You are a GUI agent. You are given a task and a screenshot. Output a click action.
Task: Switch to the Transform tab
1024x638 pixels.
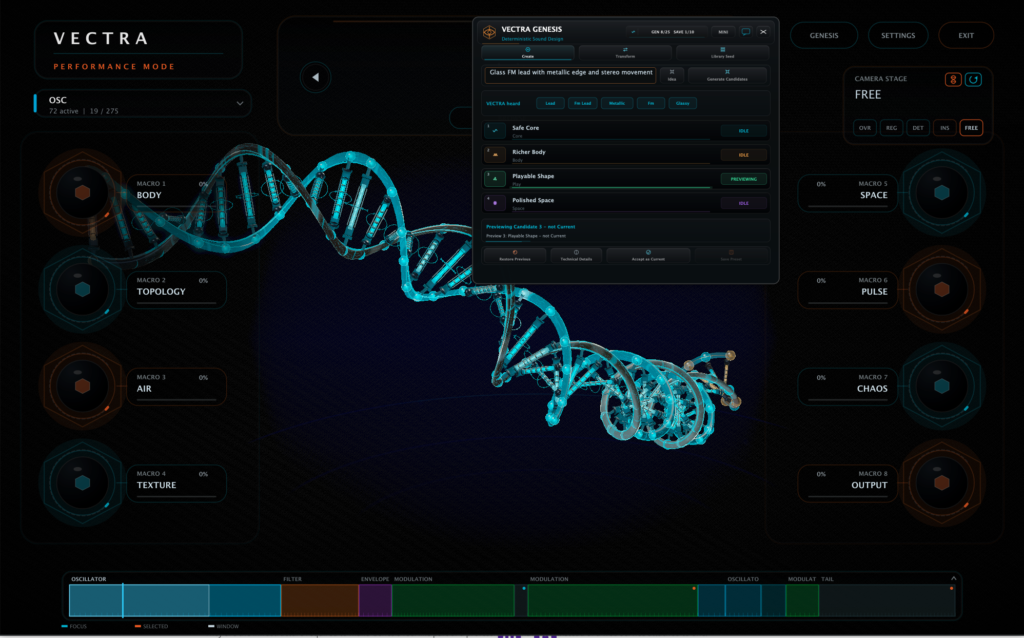point(625,53)
